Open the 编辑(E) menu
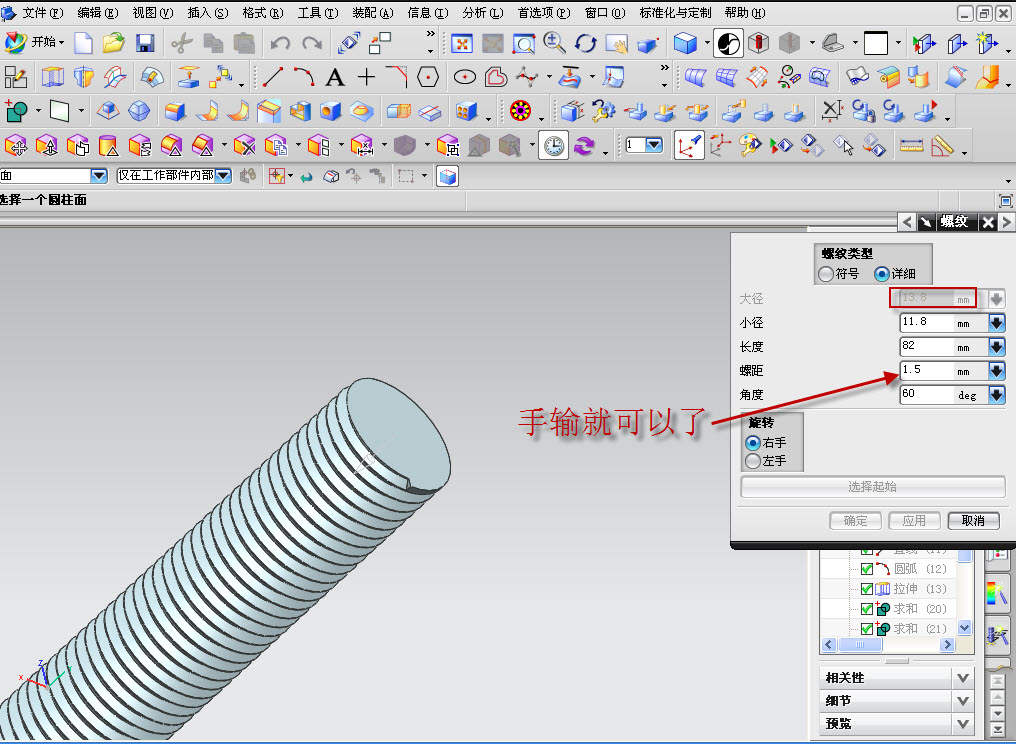 click(98, 13)
